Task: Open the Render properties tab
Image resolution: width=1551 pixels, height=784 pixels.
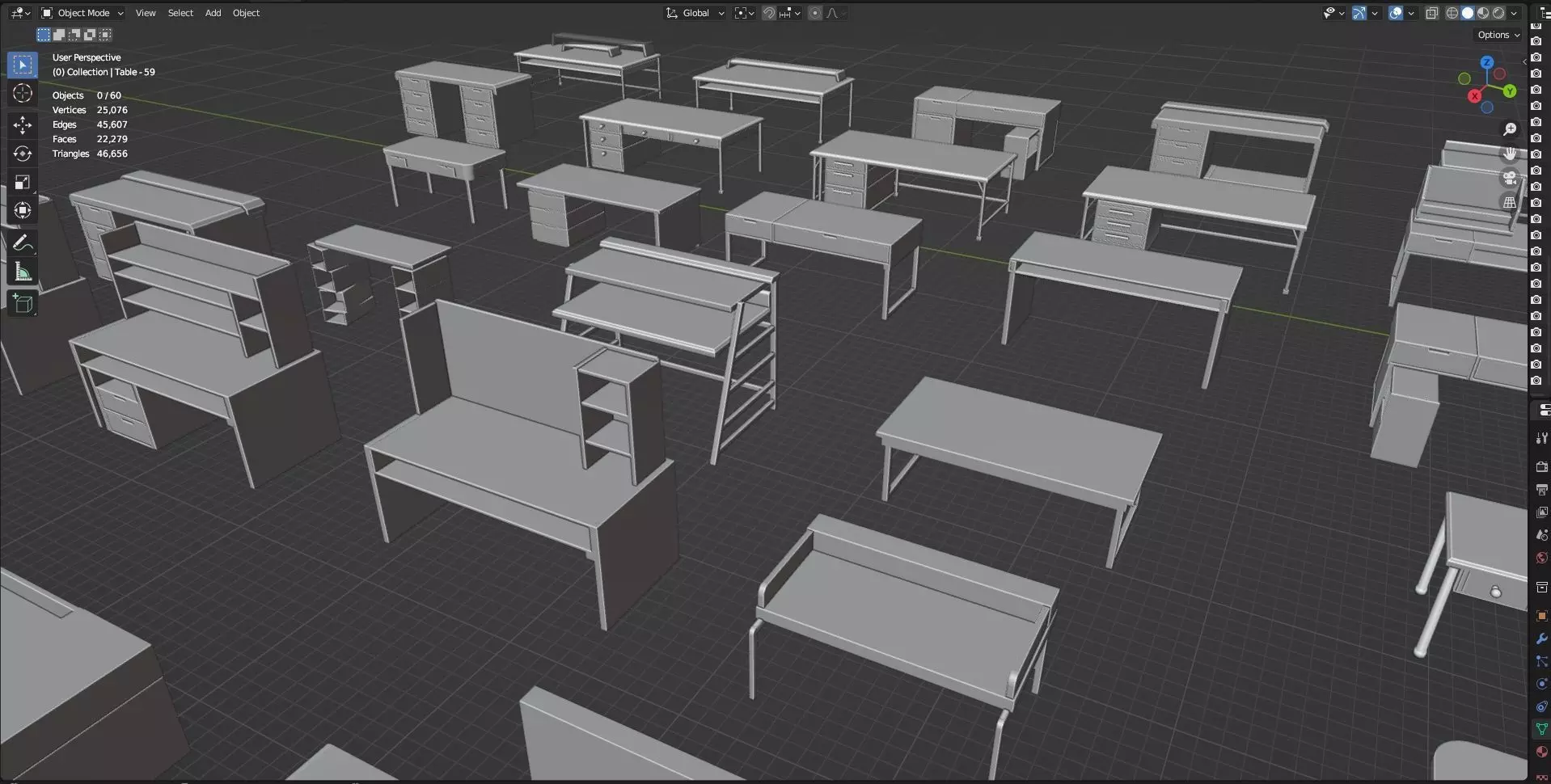Action: click(x=1541, y=467)
